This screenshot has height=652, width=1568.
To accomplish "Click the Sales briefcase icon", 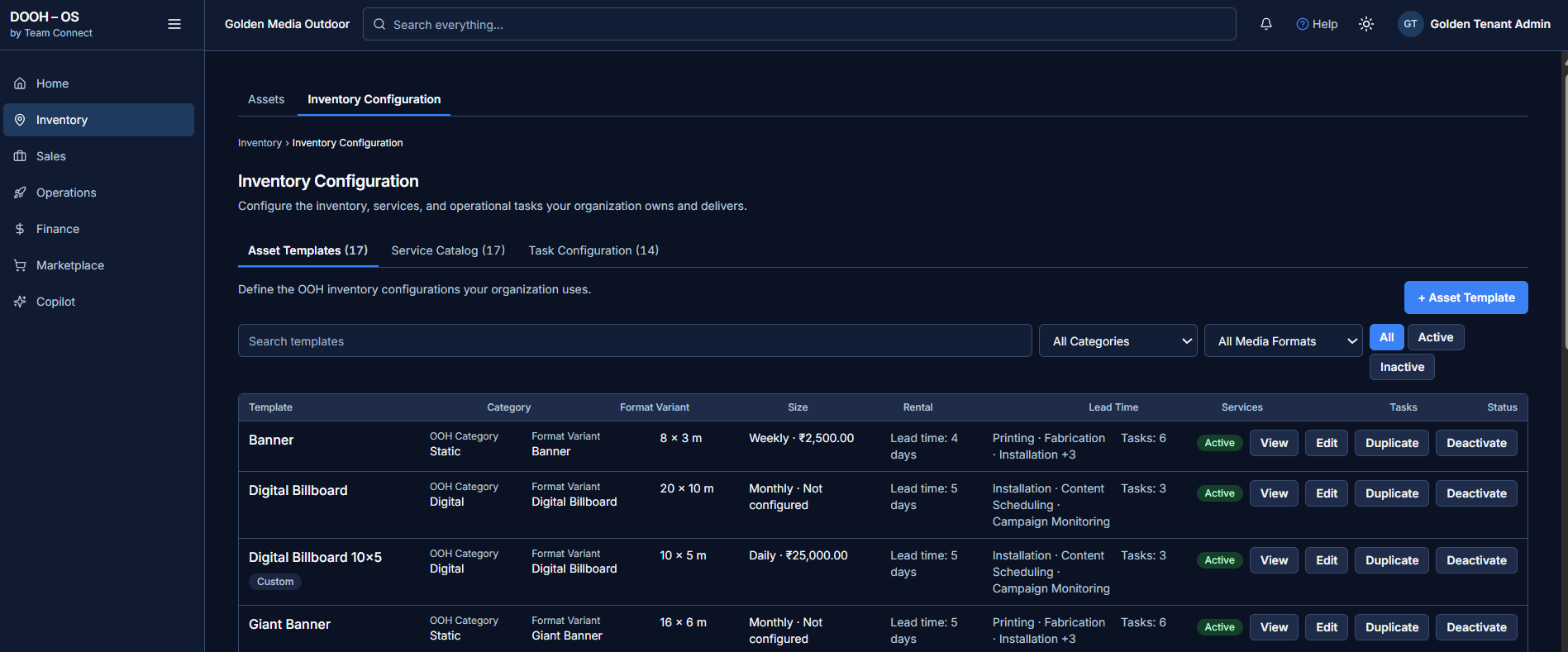I will [20, 156].
